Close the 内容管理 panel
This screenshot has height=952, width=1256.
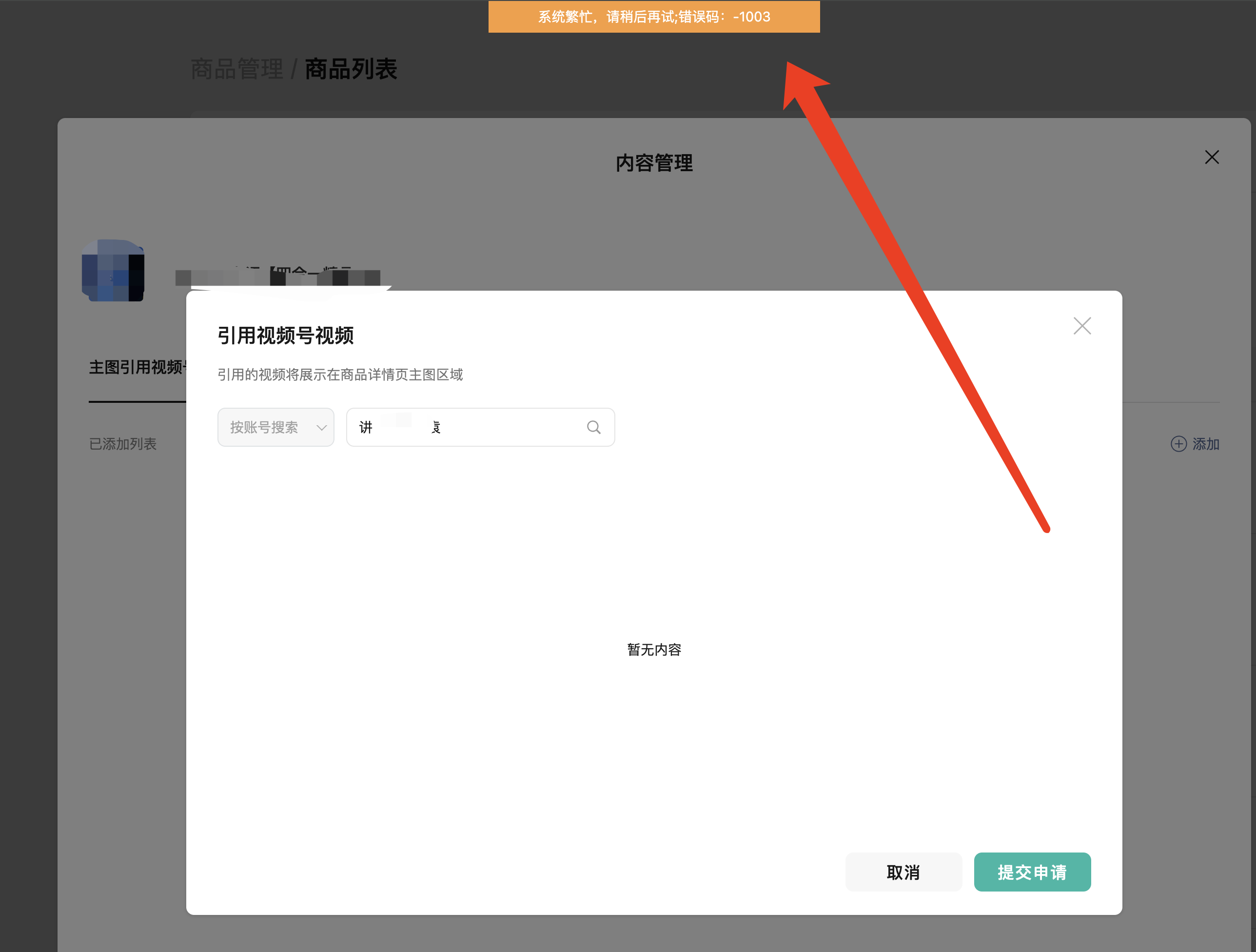pyautogui.click(x=1212, y=158)
